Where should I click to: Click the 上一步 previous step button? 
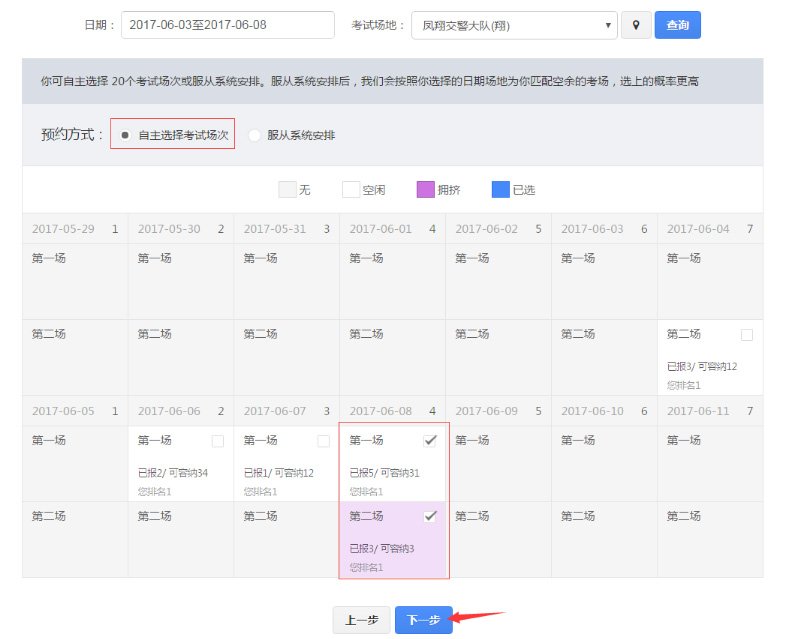point(361,620)
